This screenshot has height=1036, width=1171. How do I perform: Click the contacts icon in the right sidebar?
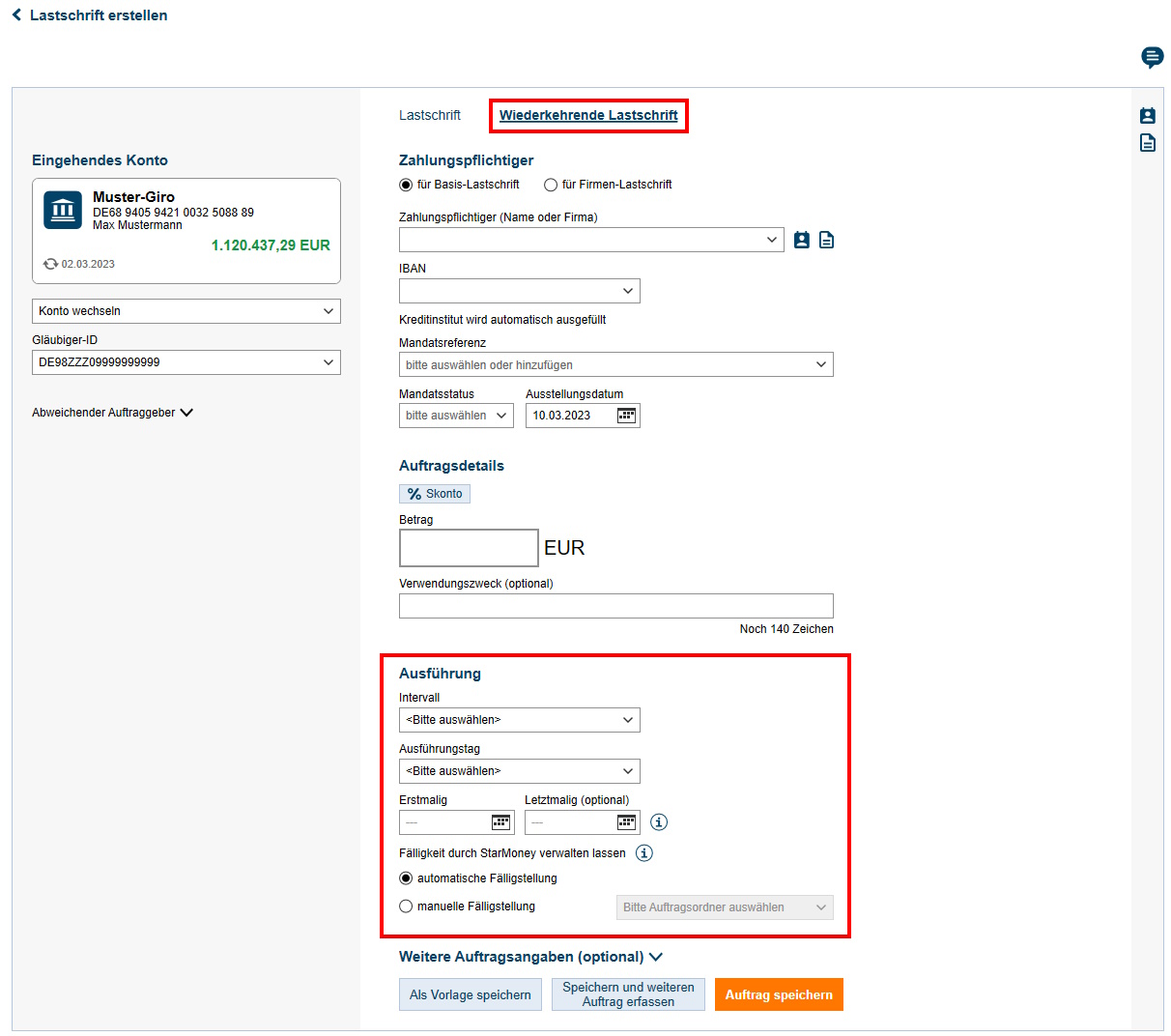(x=1147, y=114)
